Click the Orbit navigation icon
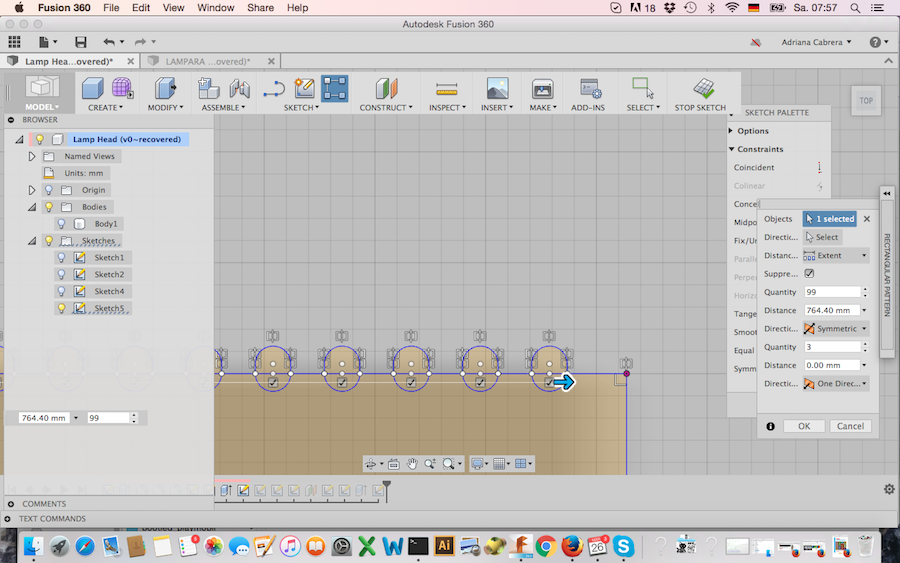900x563 pixels. [x=371, y=464]
